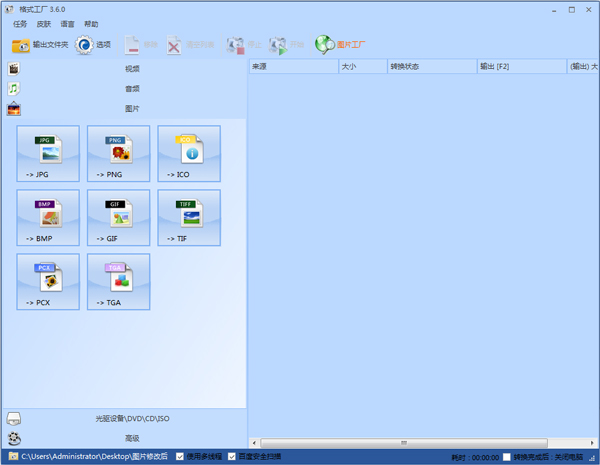
Task: Click the -> PCX format icon
Action: tap(48, 281)
